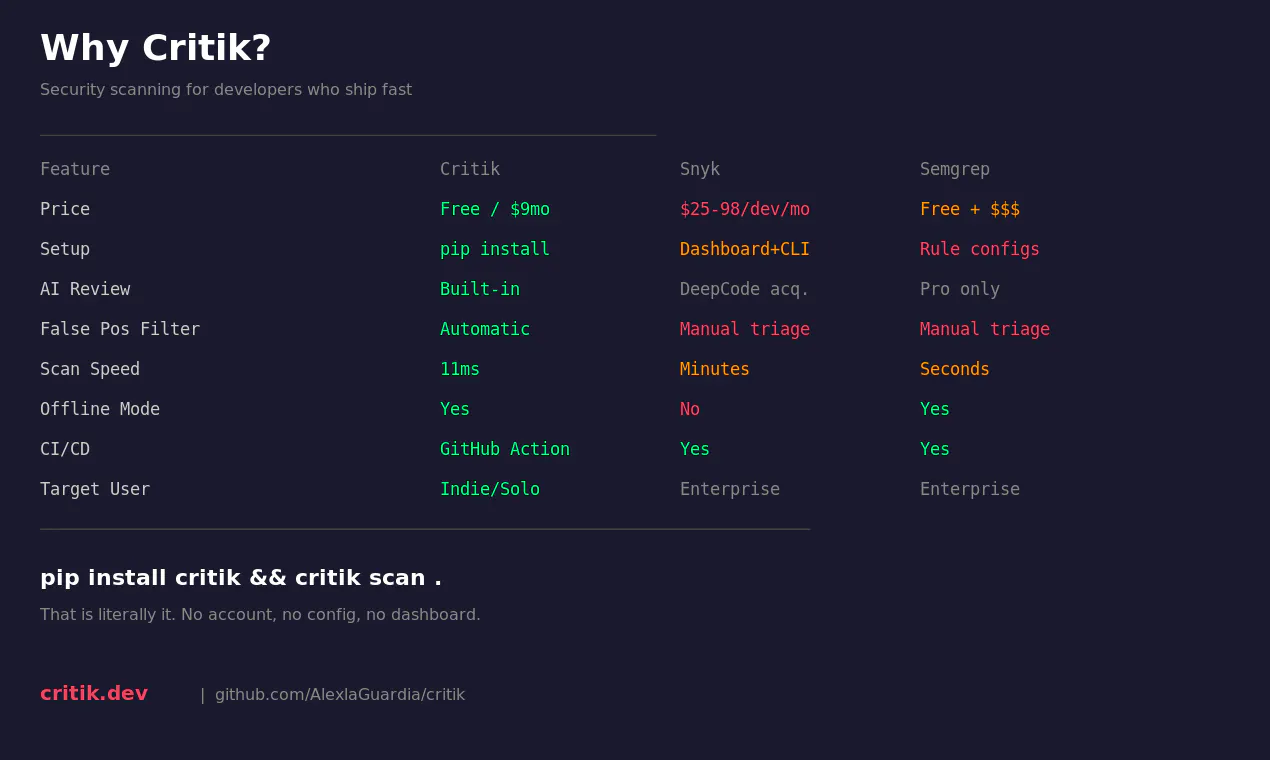Select the Snyk column header

click(x=700, y=169)
